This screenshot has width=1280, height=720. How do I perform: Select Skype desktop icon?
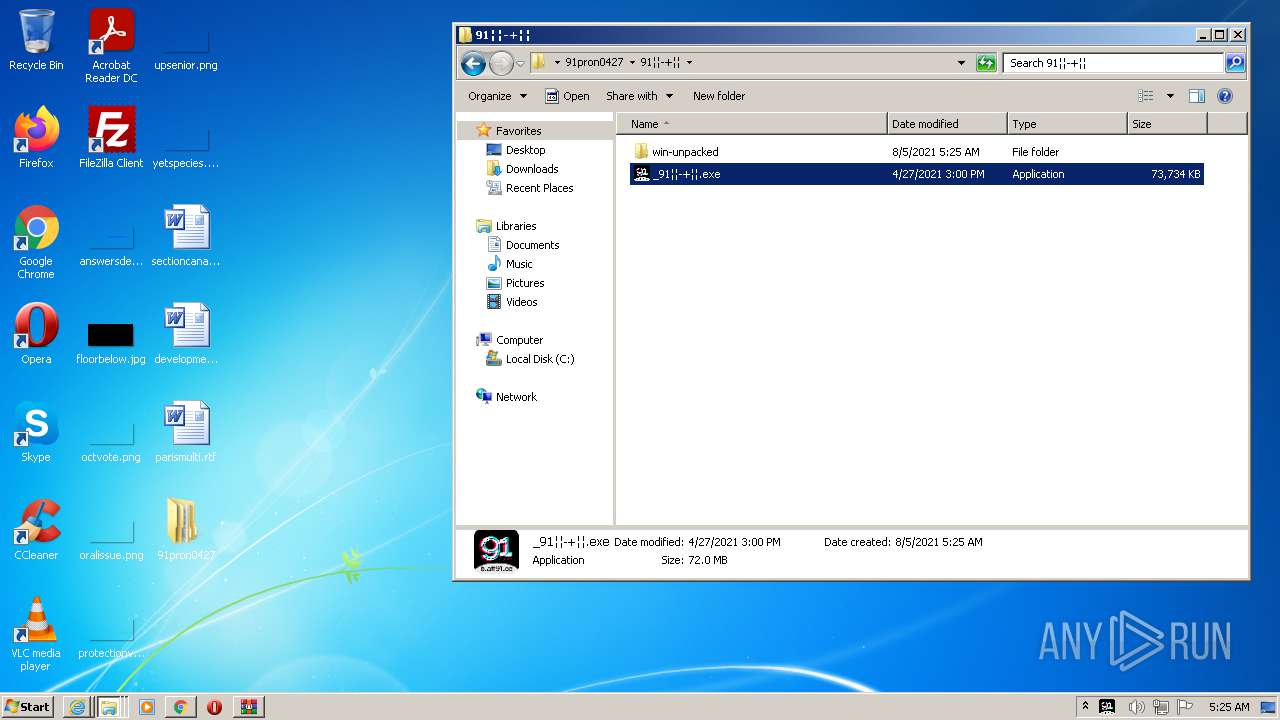[x=36, y=432]
